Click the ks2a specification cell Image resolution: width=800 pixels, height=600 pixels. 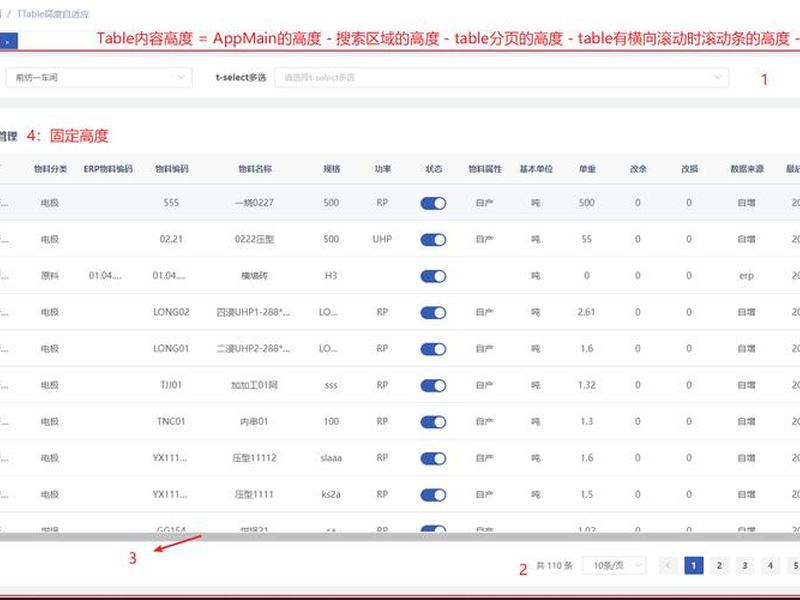[331, 494]
